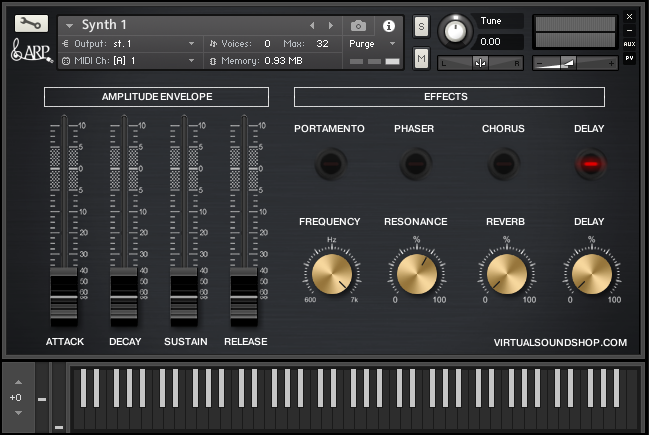The height and width of the screenshot is (435, 649).
Task: Click the Frequency filter knob
Action: (x=330, y=273)
